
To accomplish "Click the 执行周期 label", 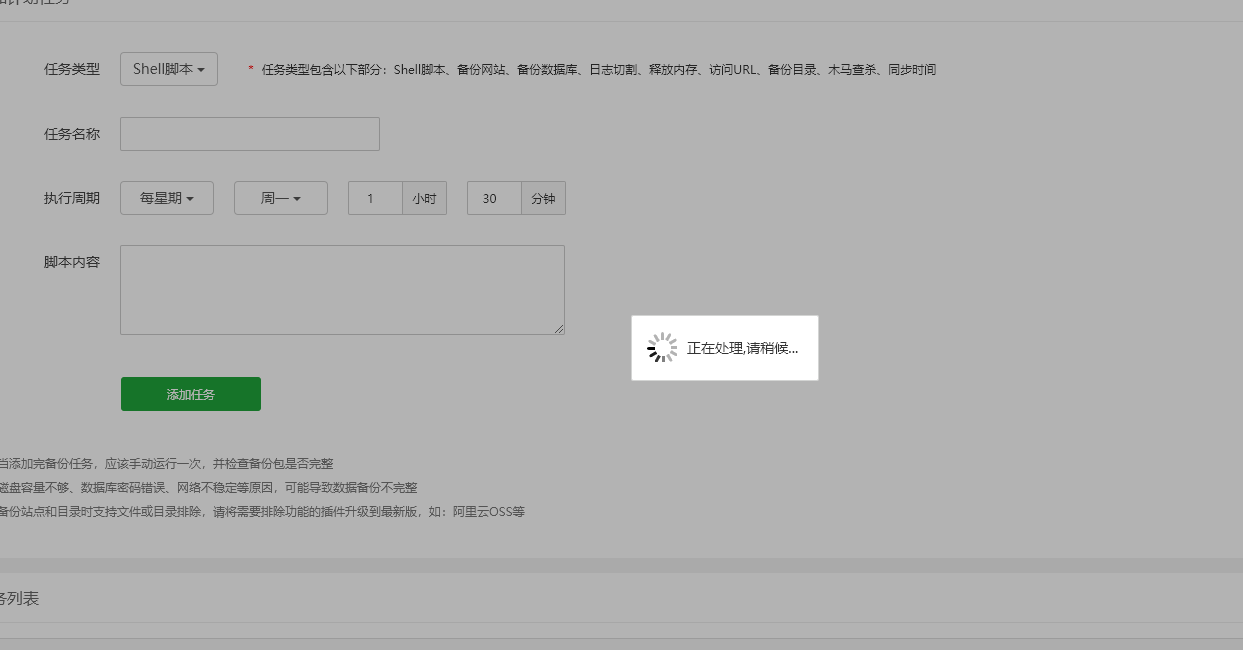I will coord(72,198).
